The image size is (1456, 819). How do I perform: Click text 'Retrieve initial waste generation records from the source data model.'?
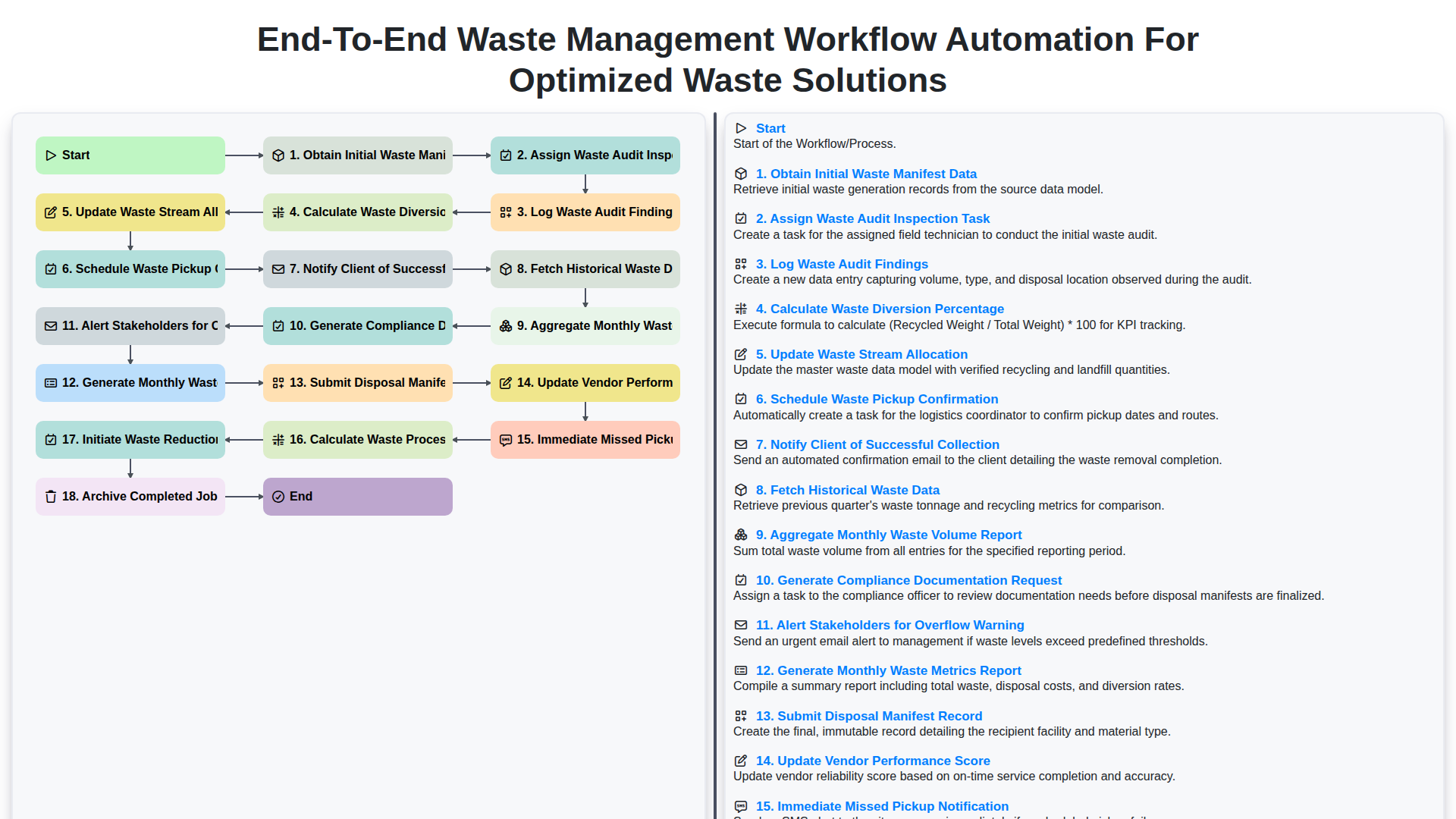918,190
